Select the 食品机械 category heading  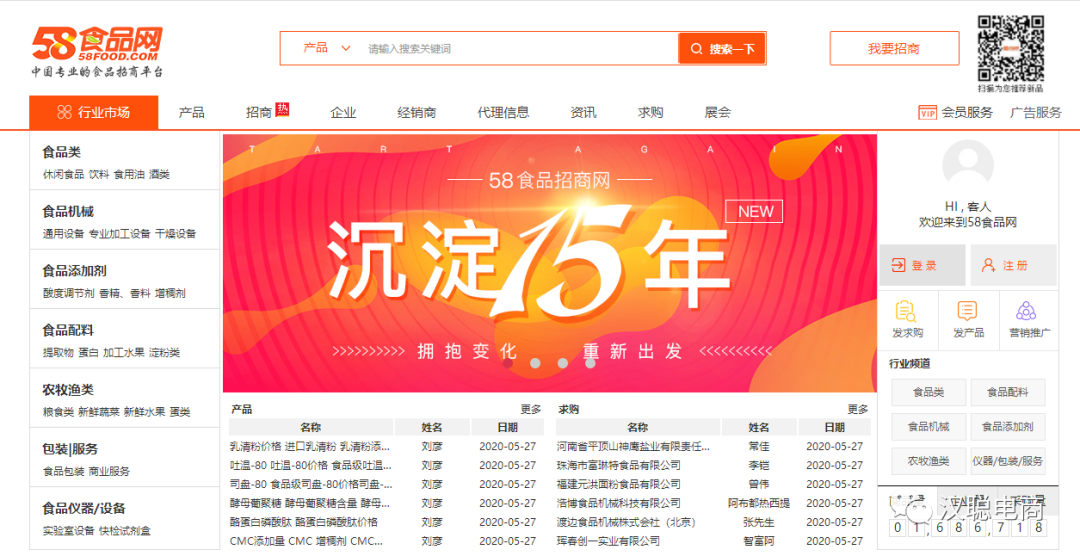pyautogui.click(x=68, y=212)
